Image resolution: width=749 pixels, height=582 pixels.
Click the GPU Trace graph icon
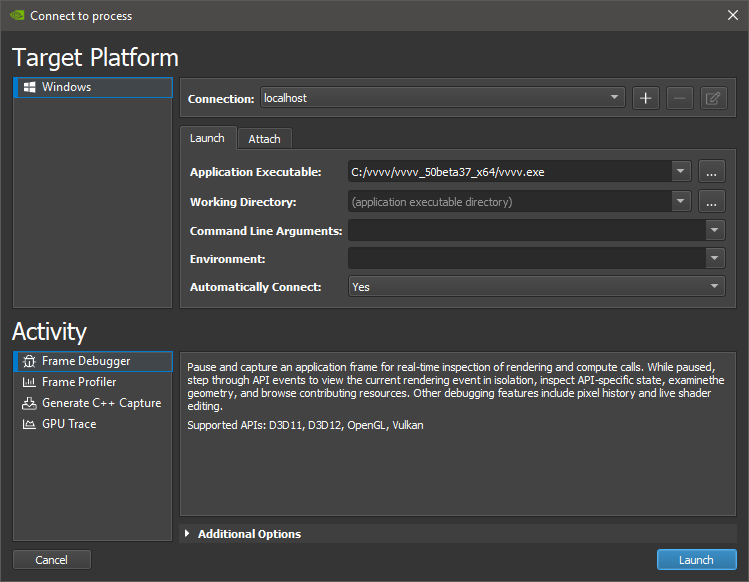tap(29, 424)
